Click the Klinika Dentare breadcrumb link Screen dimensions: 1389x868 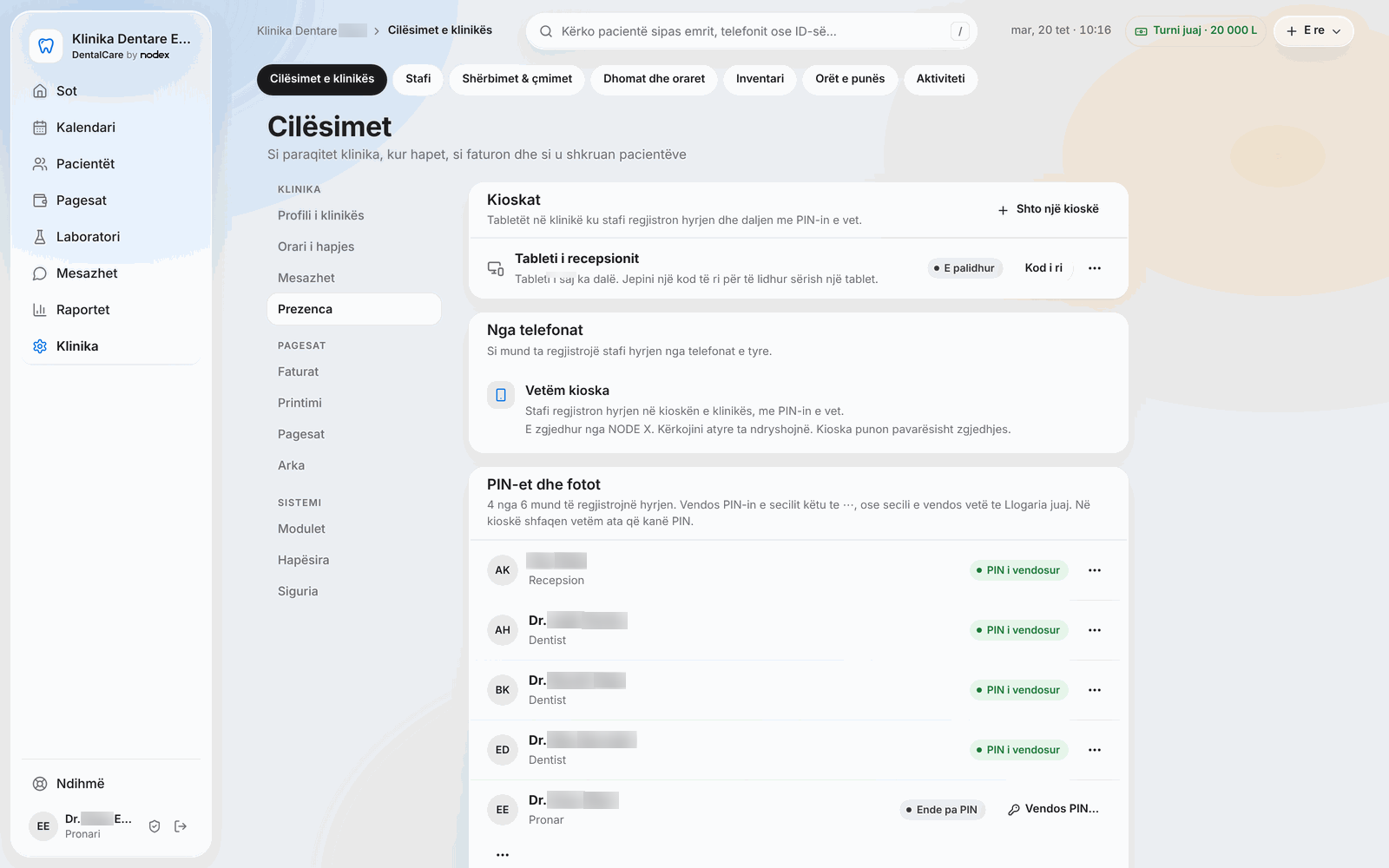[x=312, y=30]
